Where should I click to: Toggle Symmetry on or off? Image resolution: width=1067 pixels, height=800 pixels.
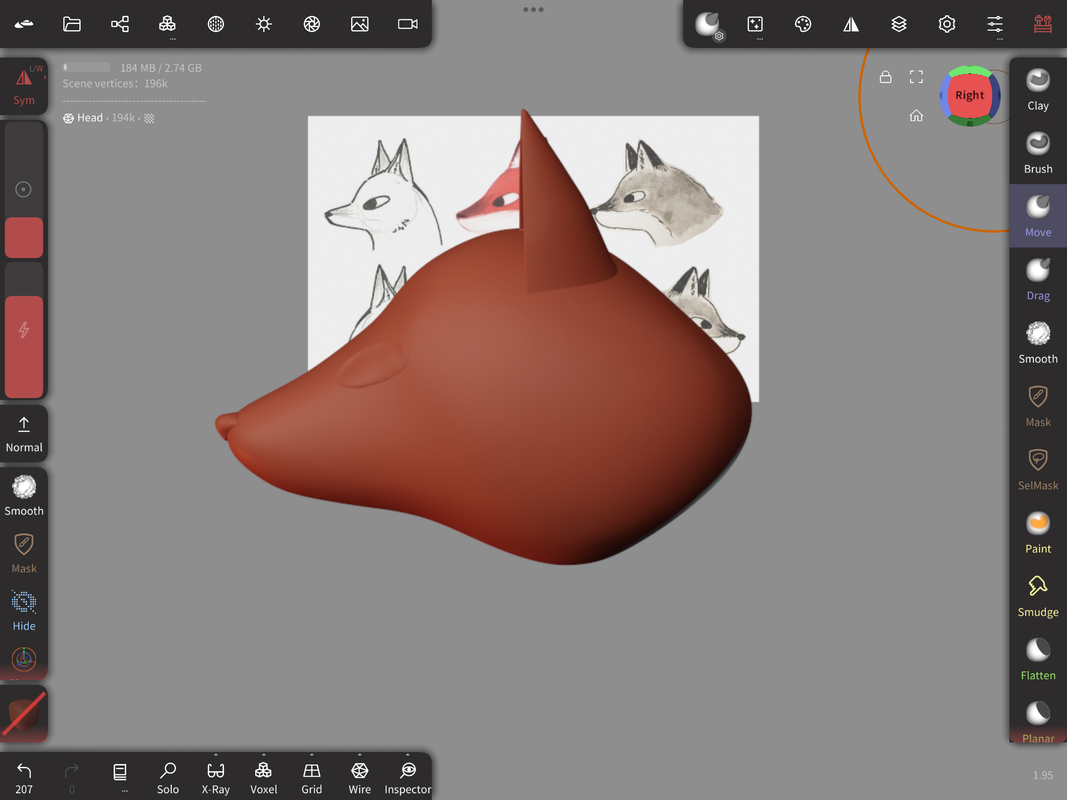tap(24, 86)
